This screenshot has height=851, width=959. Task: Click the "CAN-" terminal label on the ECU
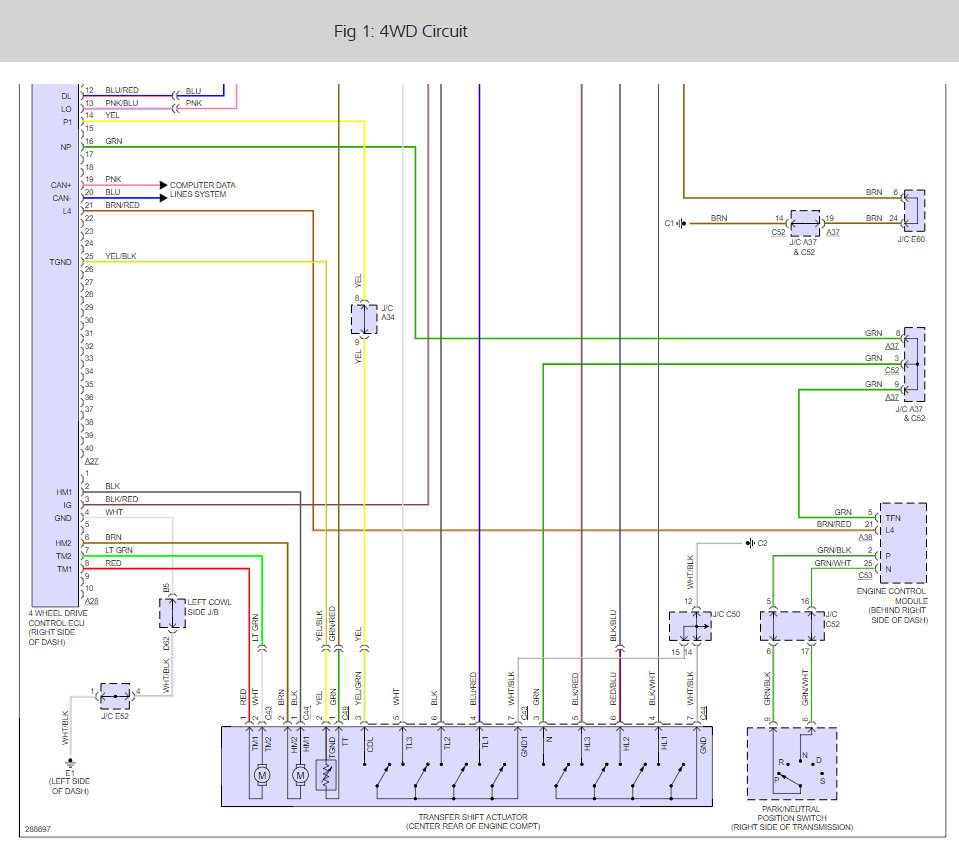coord(61,198)
